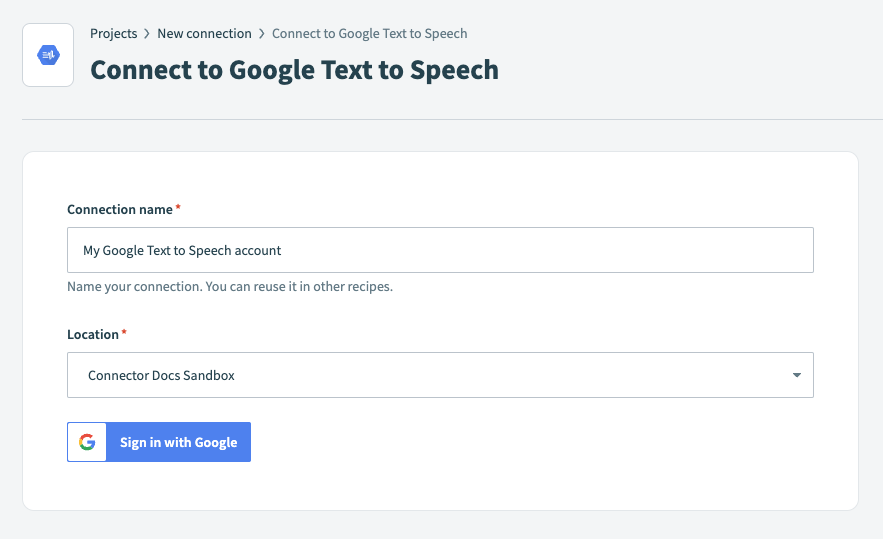Select the Connect to Google Text to Speech breadcrumb

[x=369, y=34]
